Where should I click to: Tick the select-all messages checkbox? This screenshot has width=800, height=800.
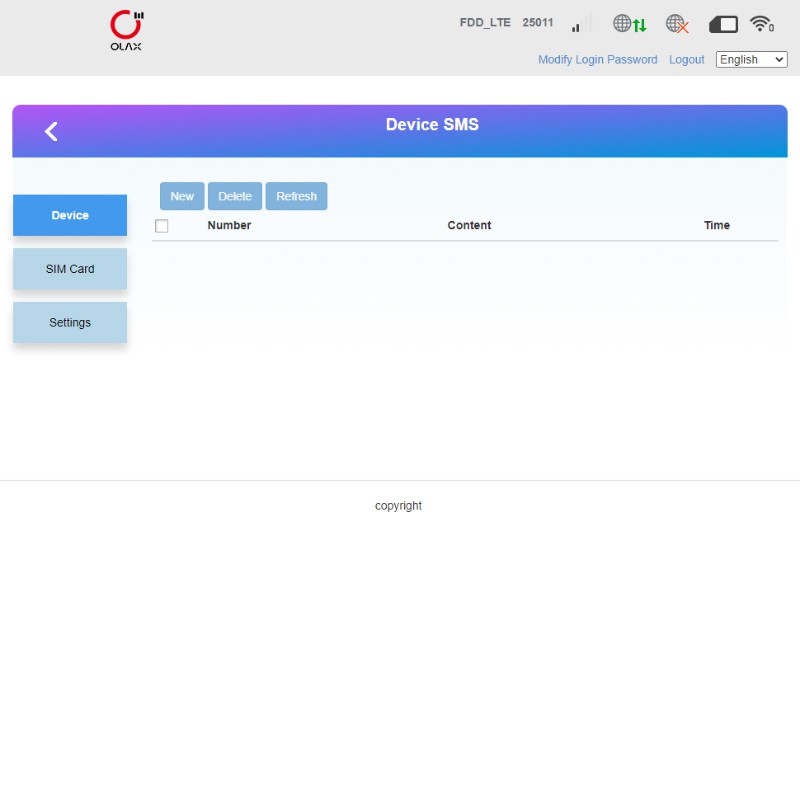pyautogui.click(x=162, y=226)
